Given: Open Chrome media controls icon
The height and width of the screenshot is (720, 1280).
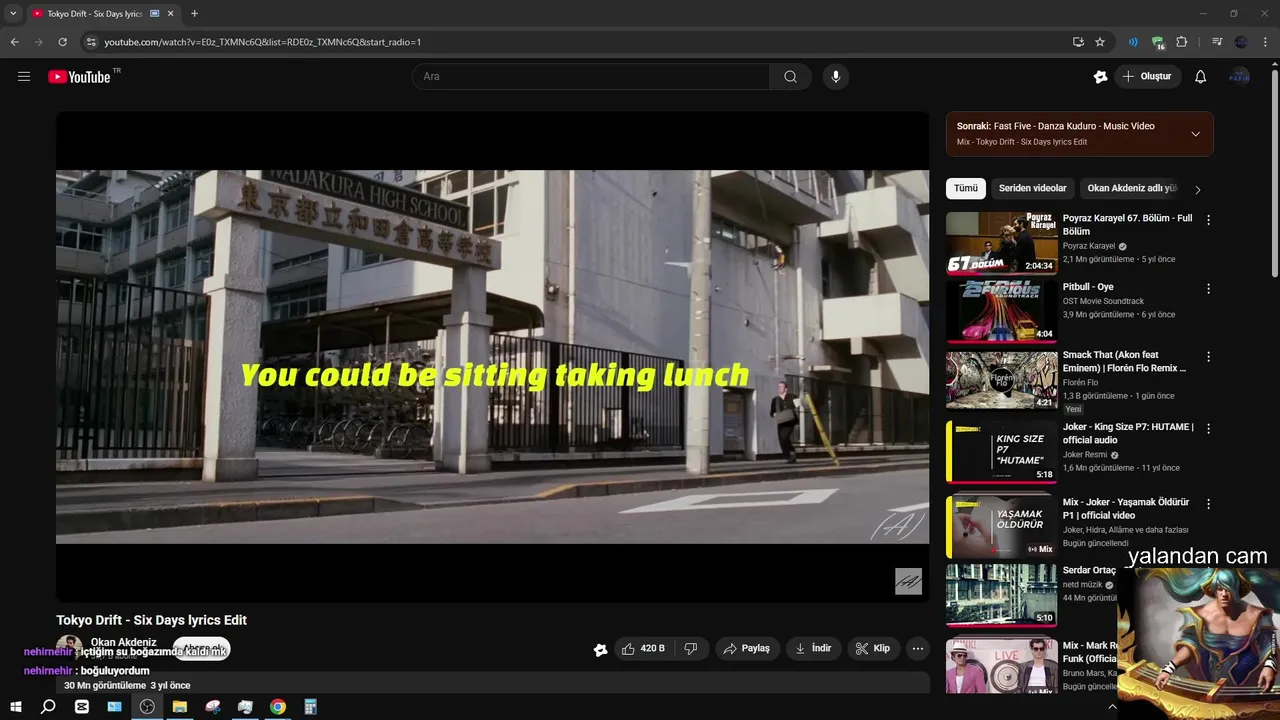Looking at the screenshot, I should pyautogui.click(x=1217, y=42).
